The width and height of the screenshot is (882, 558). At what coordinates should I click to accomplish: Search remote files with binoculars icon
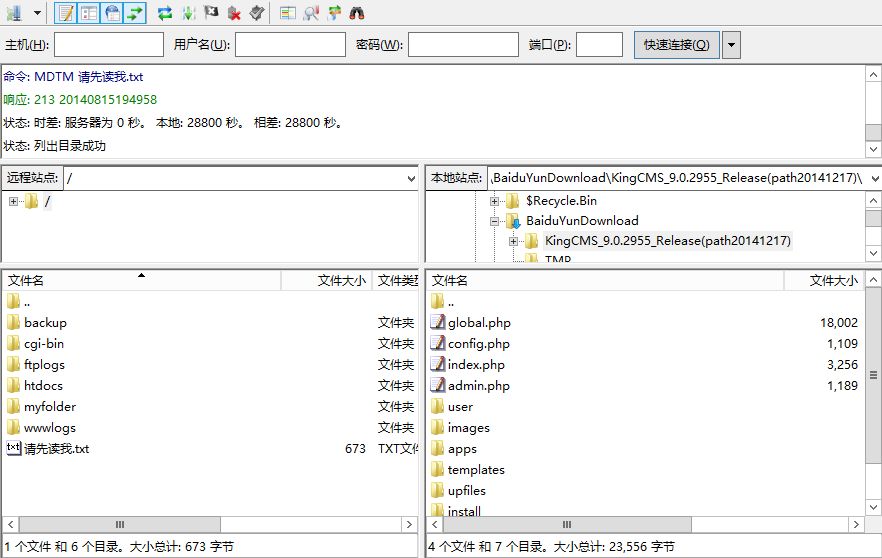(x=357, y=12)
